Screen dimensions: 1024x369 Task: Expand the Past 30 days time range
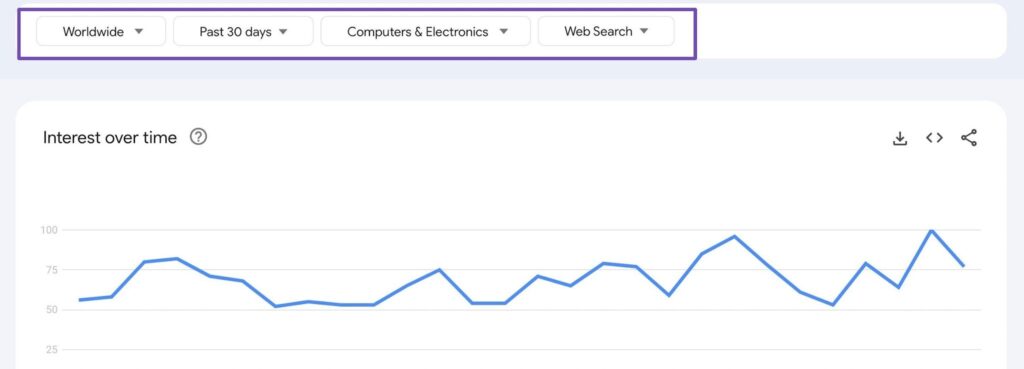click(x=243, y=31)
